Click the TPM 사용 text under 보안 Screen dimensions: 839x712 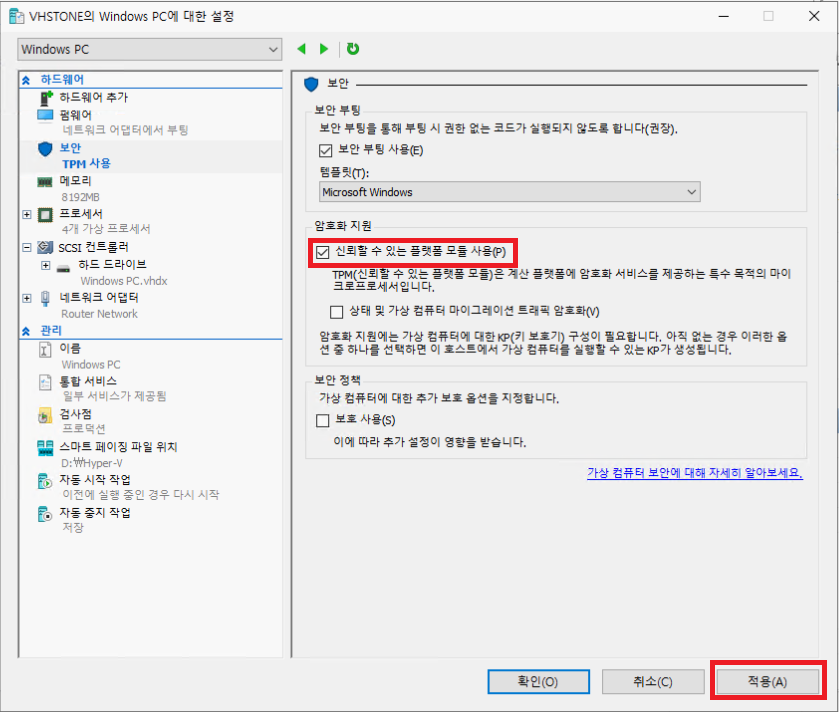(86, 164)
